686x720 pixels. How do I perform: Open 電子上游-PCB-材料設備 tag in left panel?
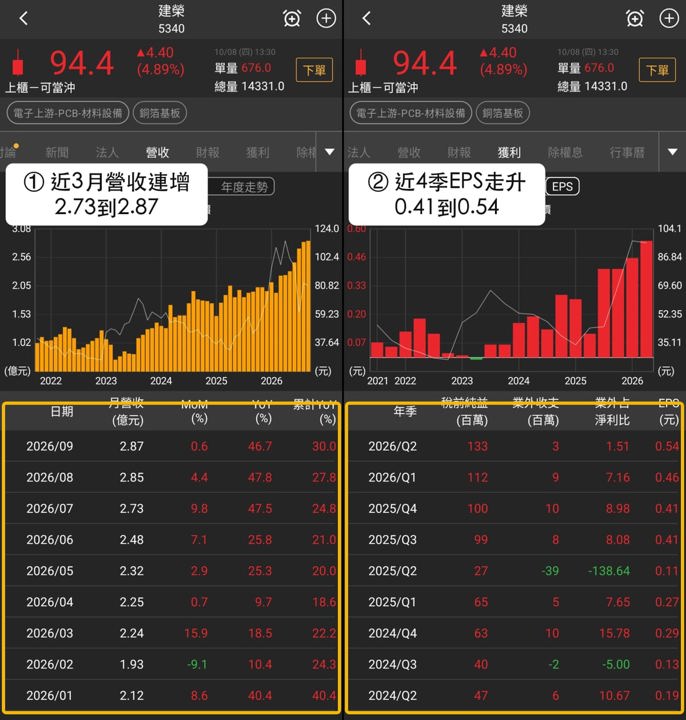click(68, 113)
